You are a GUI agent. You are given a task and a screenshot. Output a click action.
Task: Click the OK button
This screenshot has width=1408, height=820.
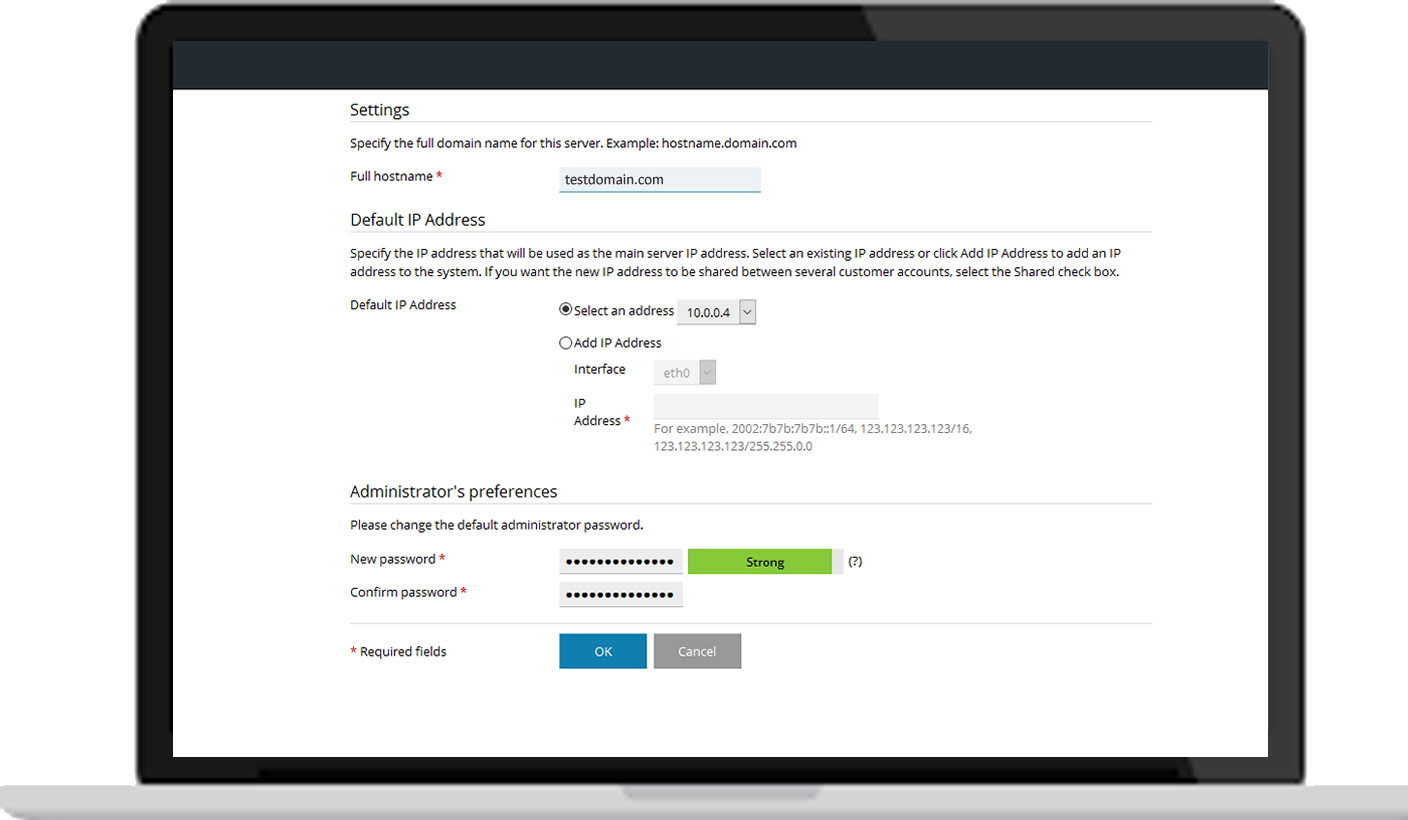[603, 651]
